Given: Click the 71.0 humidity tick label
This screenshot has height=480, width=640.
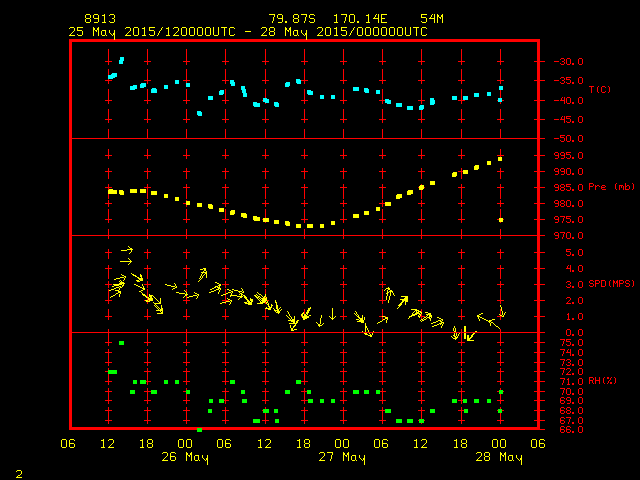Looking at the screenshot, I should click(571, 382).
